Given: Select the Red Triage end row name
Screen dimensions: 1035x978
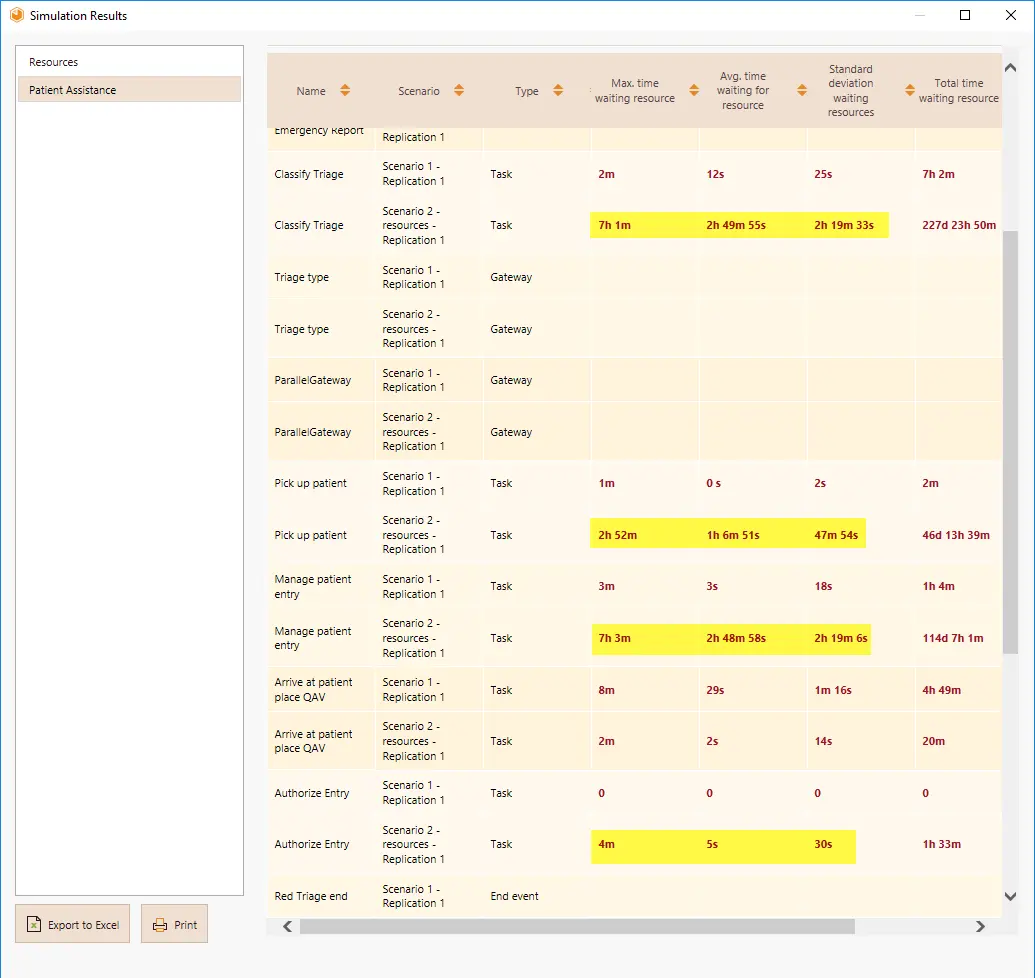Looking at the screenshot, I should pos(311,896).
